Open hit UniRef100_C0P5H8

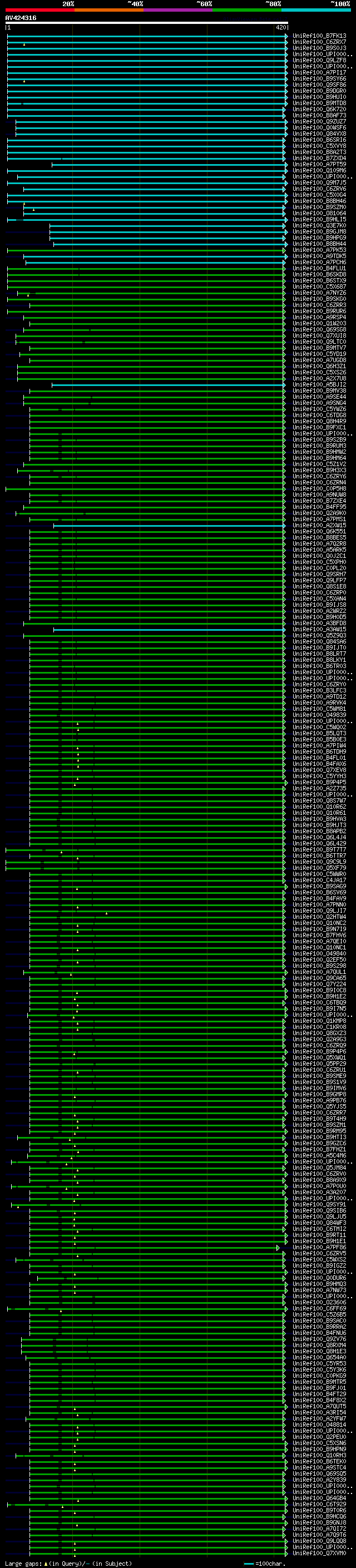pyautogui.click(x=319, y=489)
